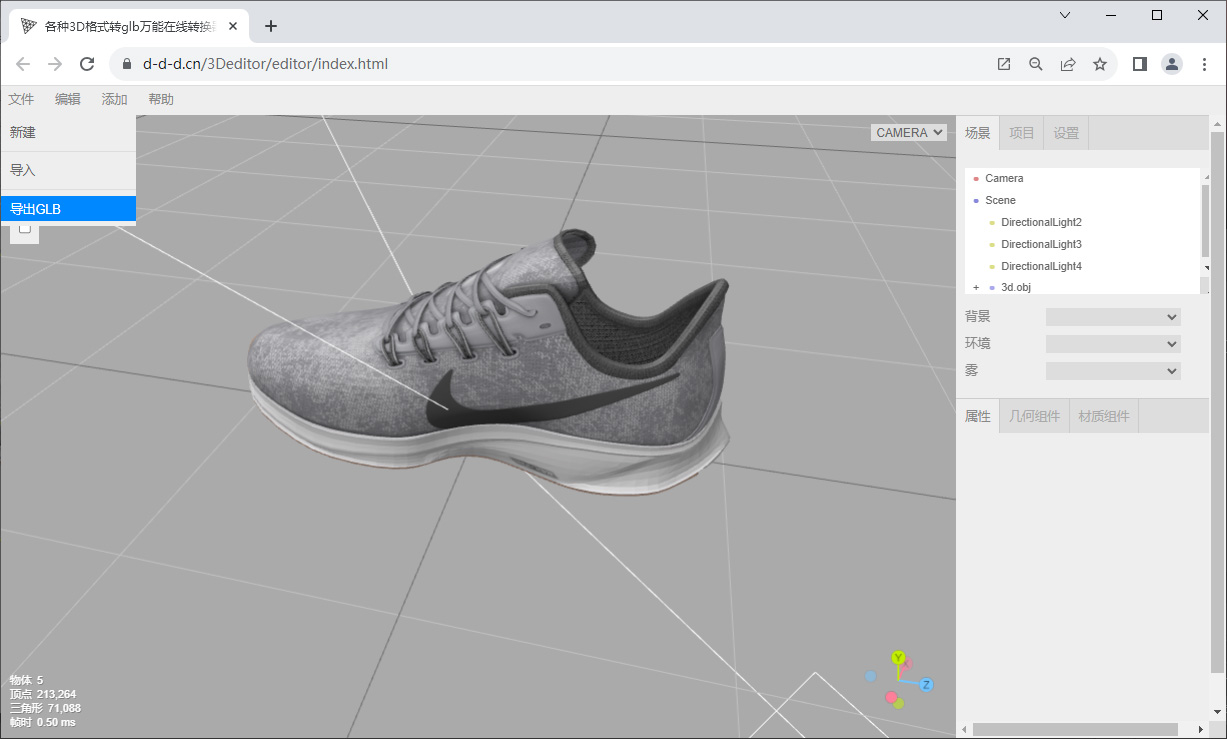Viewport: 1227px width, 739px height.
Task: Open the user profile avatar
Action: point(1171,64)
